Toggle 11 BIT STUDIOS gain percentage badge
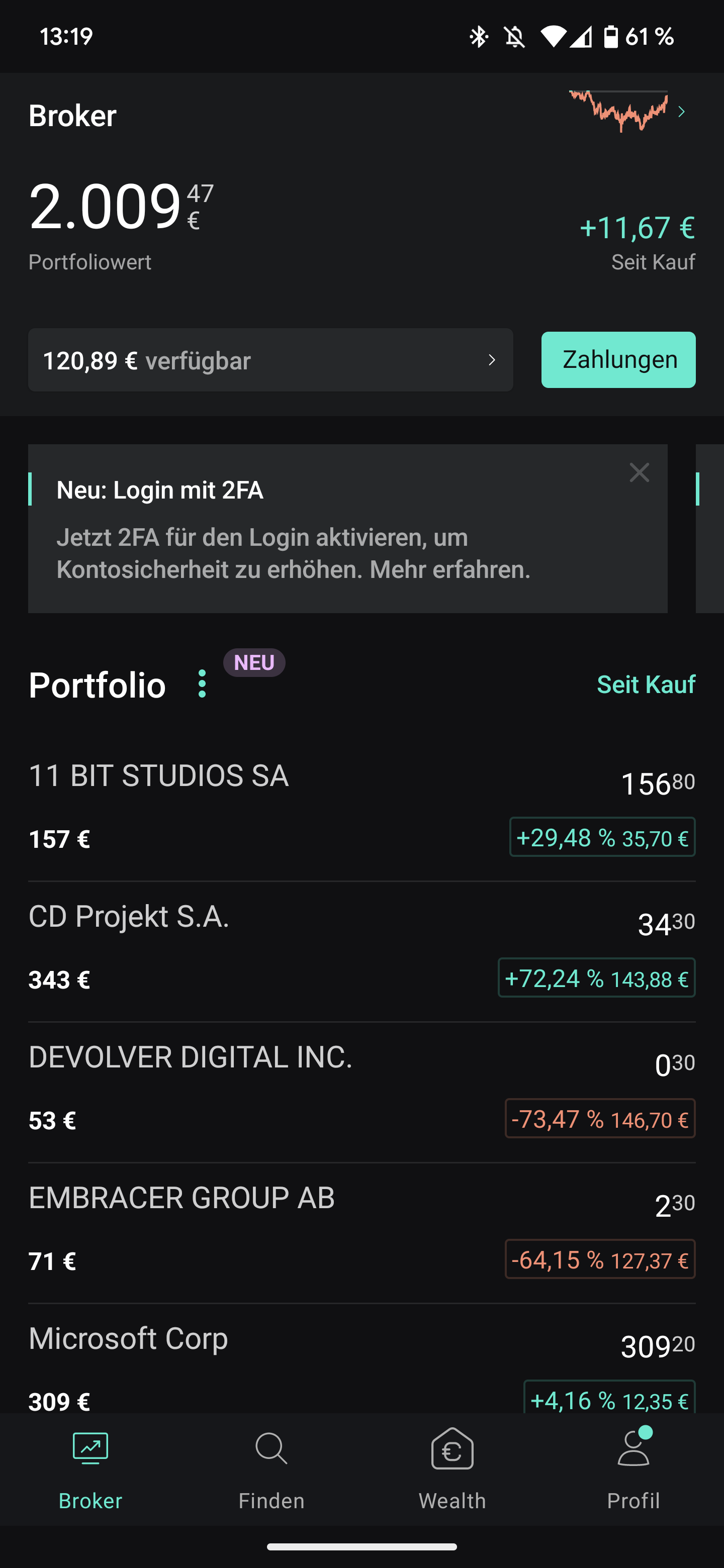This screenshot has height=1568, width=724. pyautogui.click(x=602, y=837)
